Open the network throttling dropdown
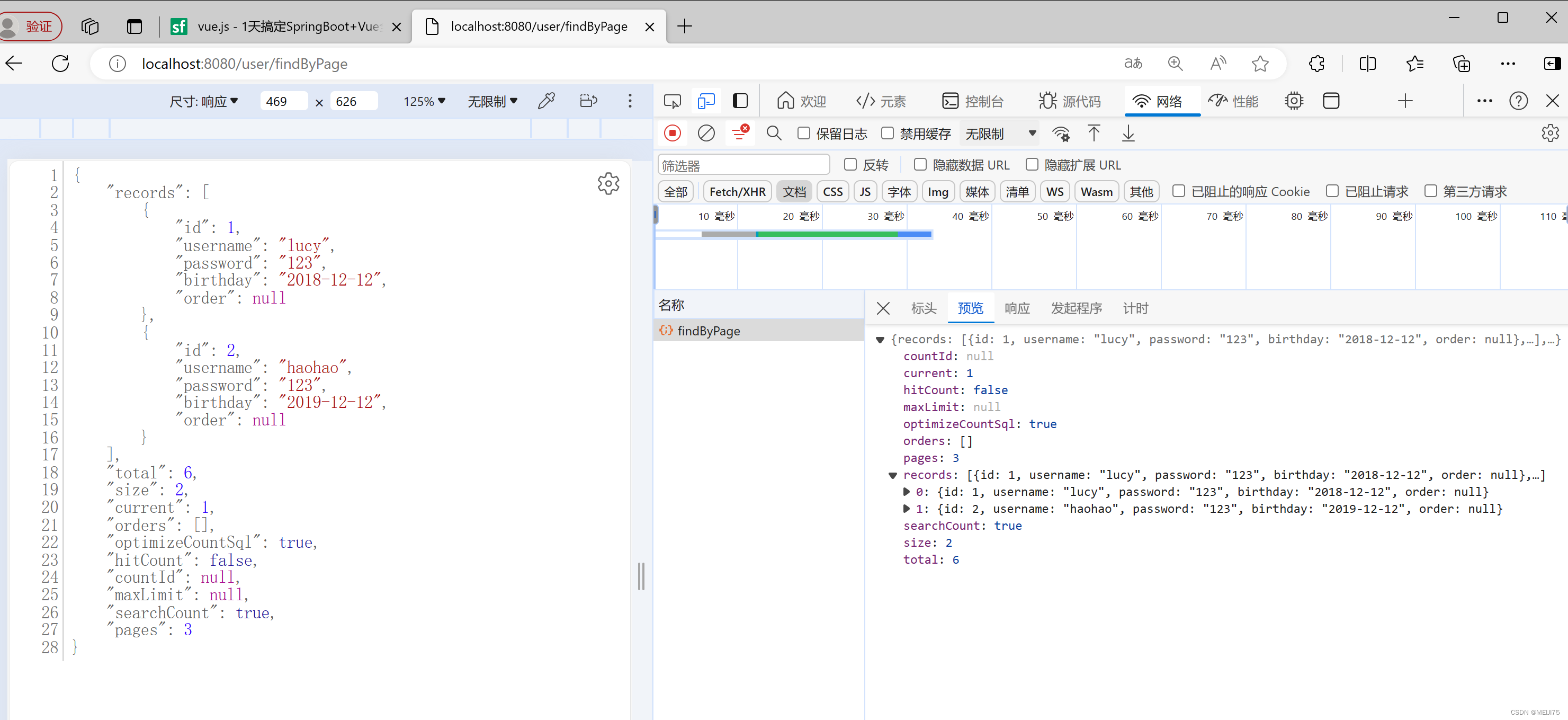Image resolution: width=1568 pixels, height=720 pixels. (1000, 134)
